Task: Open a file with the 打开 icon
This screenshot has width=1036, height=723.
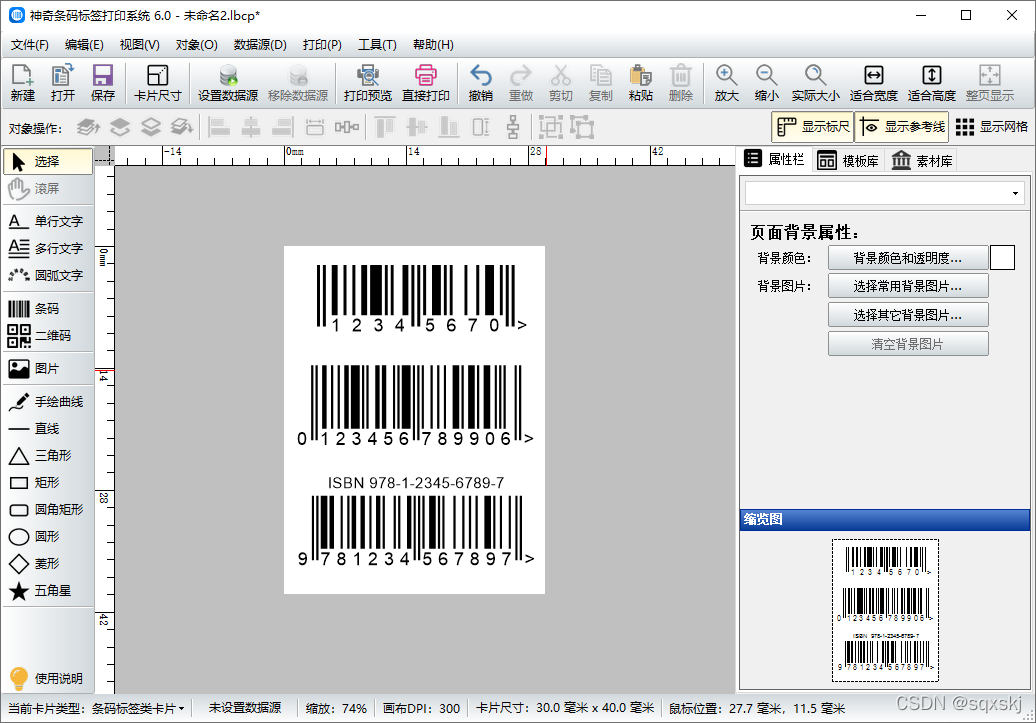Action: (x=63, y=83)
